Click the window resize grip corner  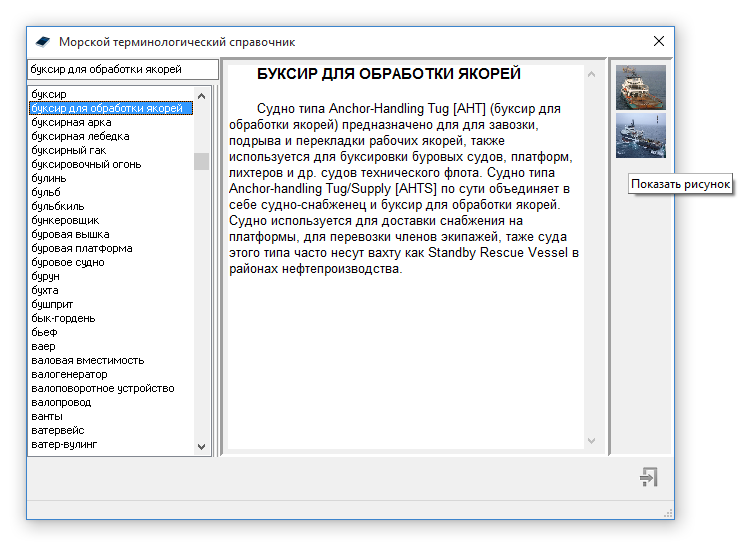(x=668, y=513)
